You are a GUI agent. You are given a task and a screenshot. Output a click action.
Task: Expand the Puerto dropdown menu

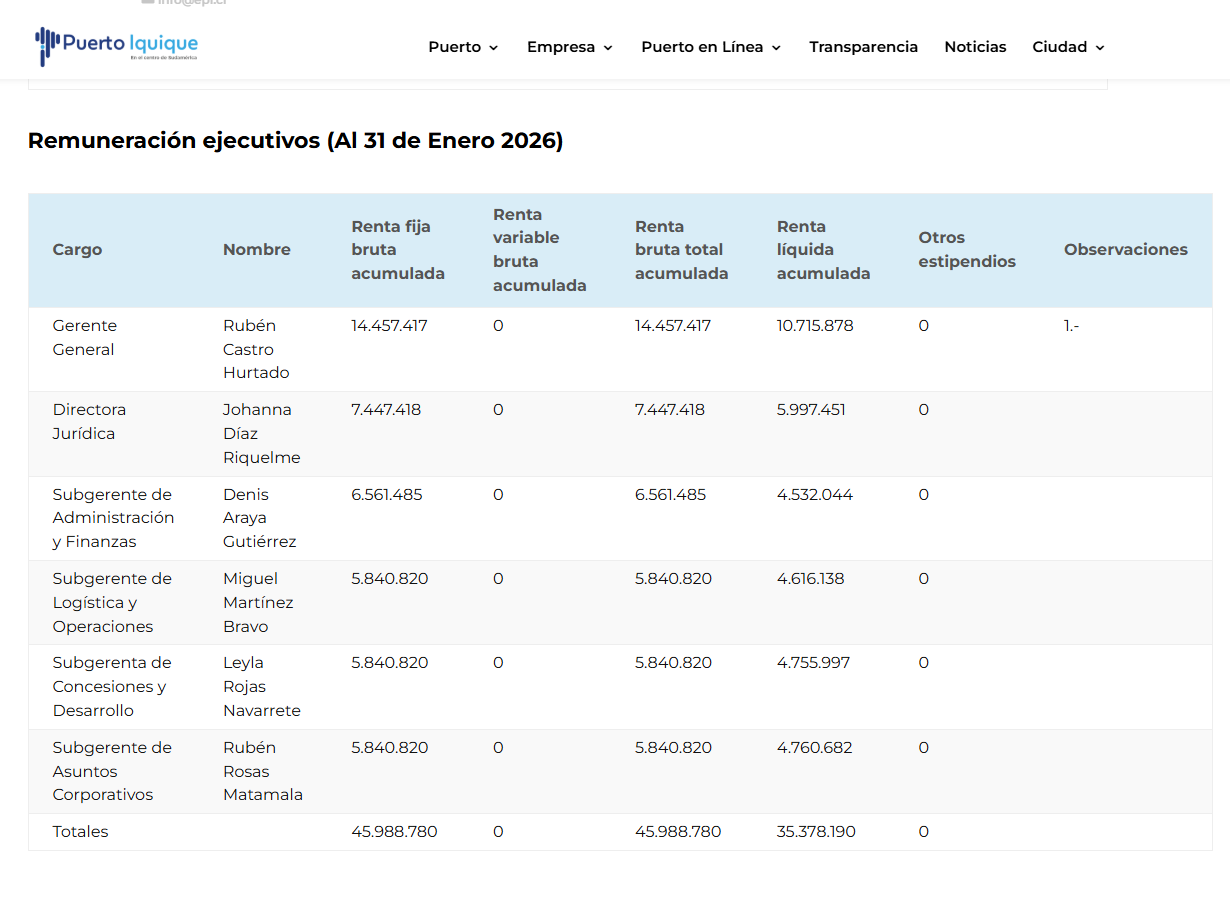(x=463, y=47)
